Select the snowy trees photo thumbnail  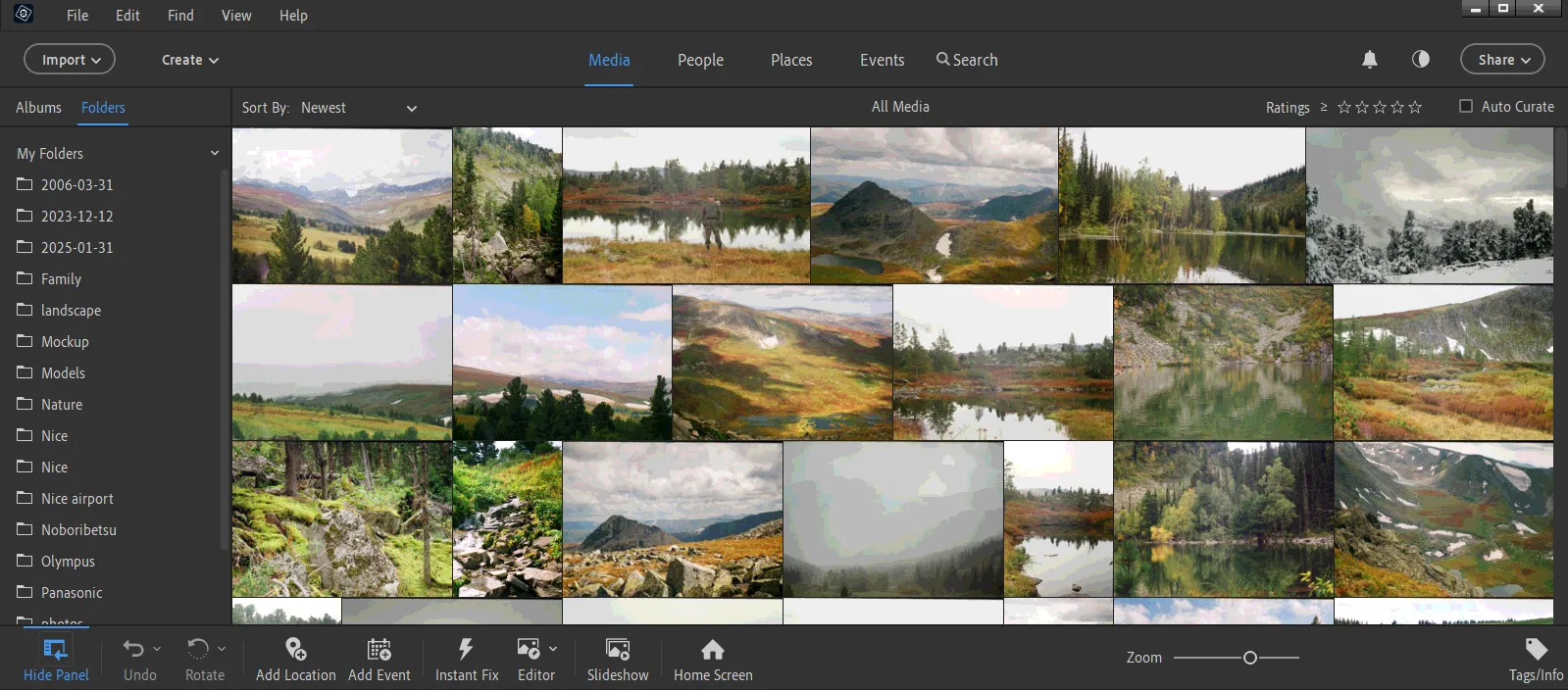1429,206
